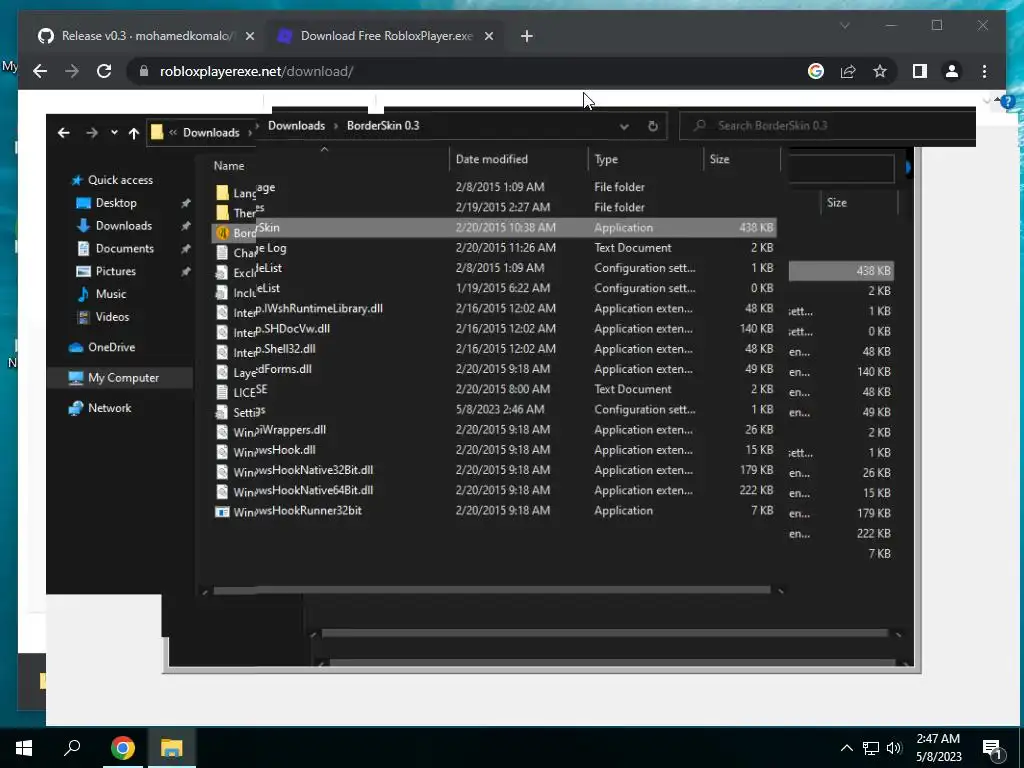Click Downloads in the breadcrumb path
The width and height of the screenshot is (1024, 768).
pyautogui.click(x=296, y=125)
